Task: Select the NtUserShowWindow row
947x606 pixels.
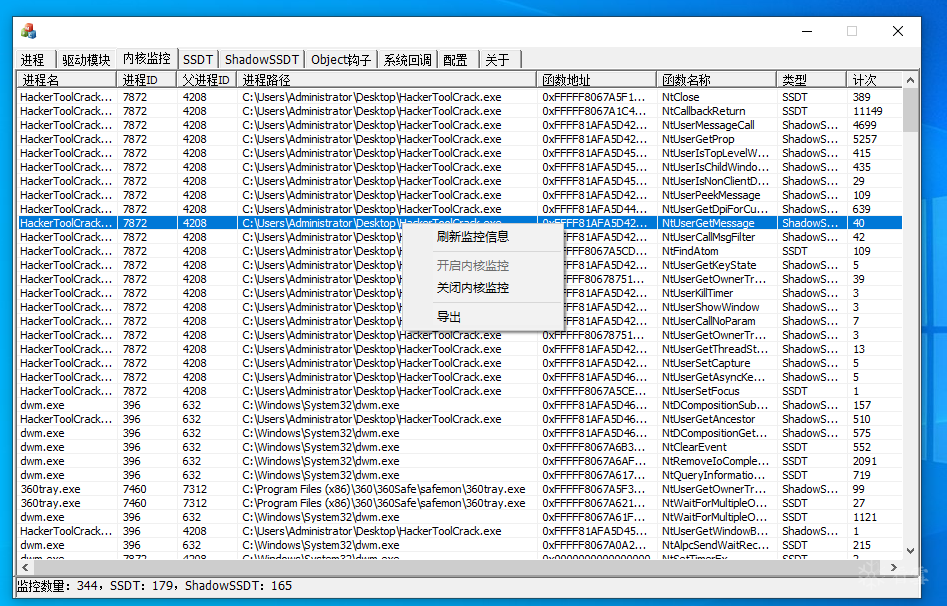Action: pyautogui.click(x=460, y=307)
